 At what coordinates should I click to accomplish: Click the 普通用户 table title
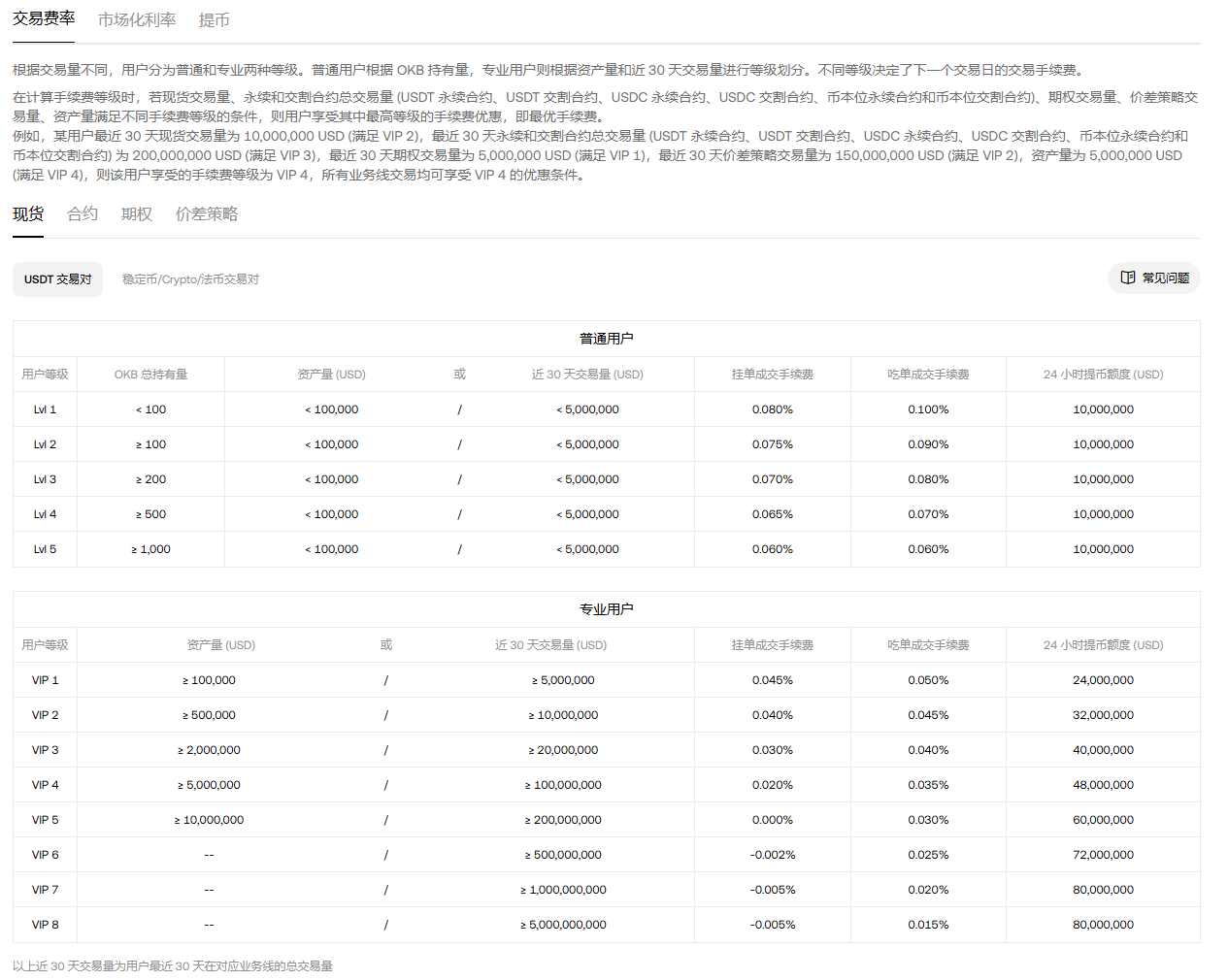click(606, 339)
